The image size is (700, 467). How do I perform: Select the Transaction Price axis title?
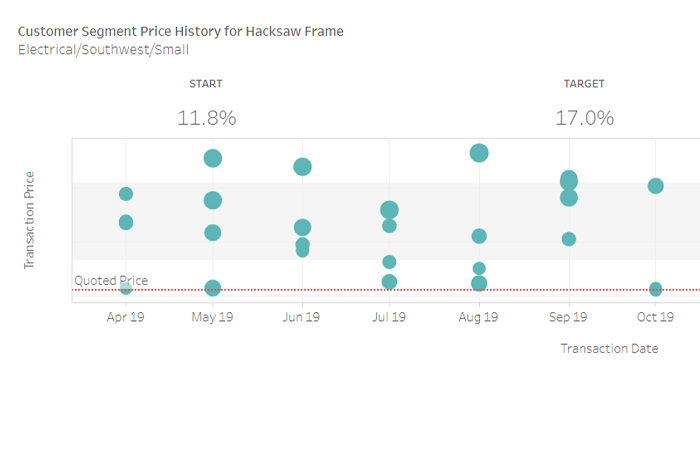[30, 218]
